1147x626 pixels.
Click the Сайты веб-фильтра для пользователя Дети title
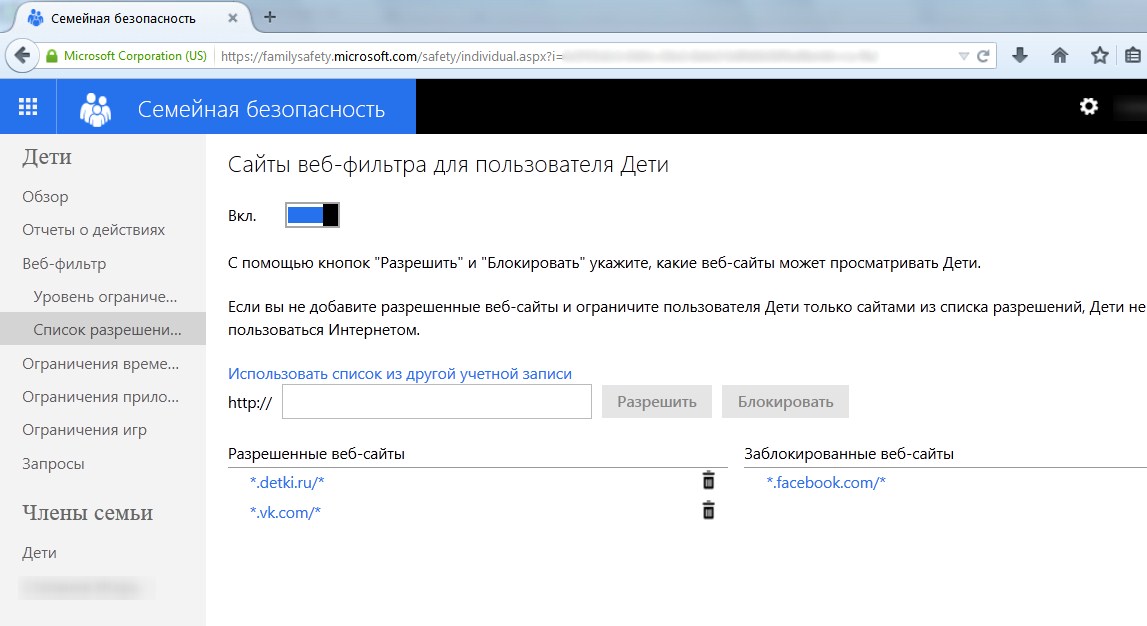[448, 165]
